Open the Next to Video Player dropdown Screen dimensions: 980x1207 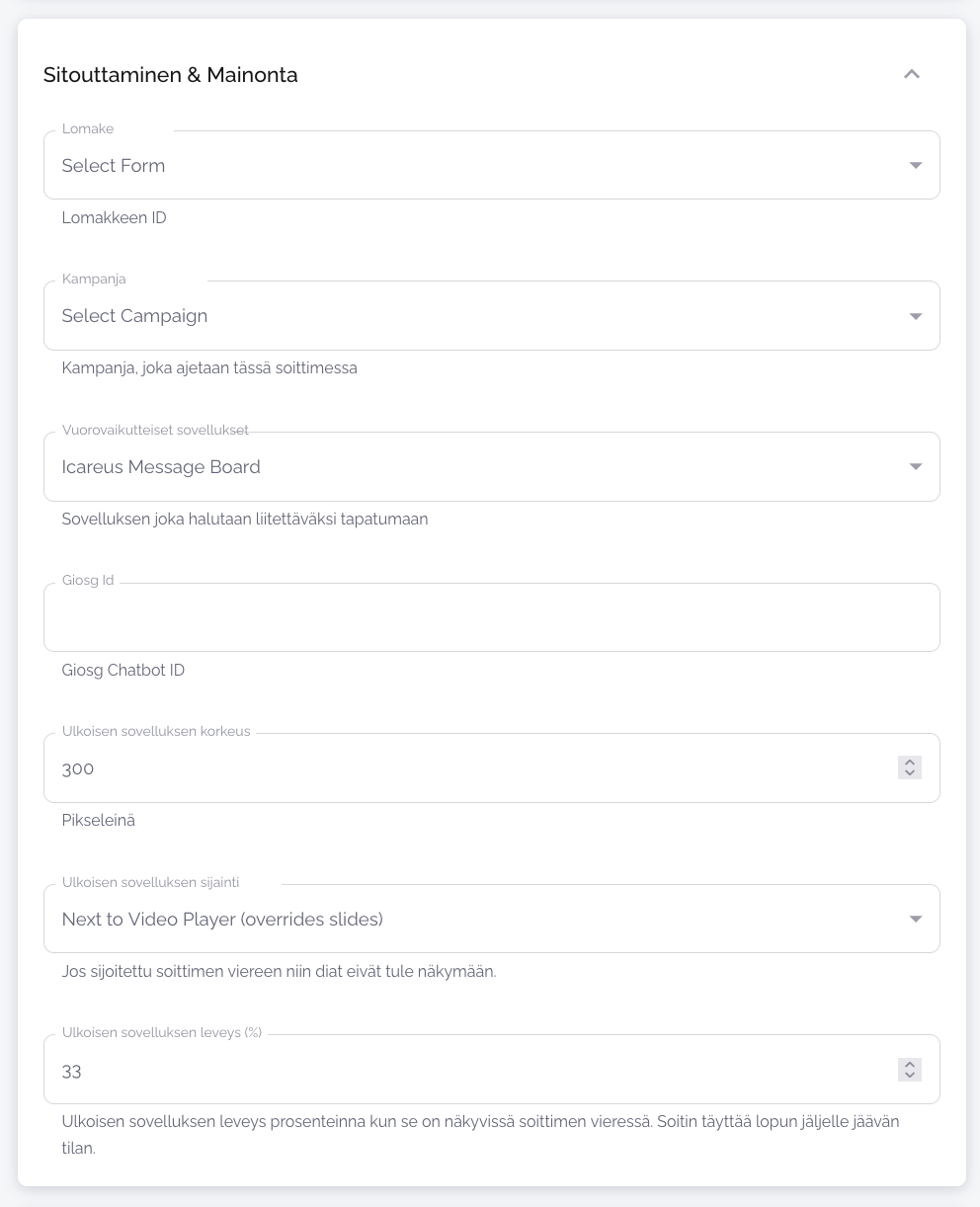(x=474, y=920)
